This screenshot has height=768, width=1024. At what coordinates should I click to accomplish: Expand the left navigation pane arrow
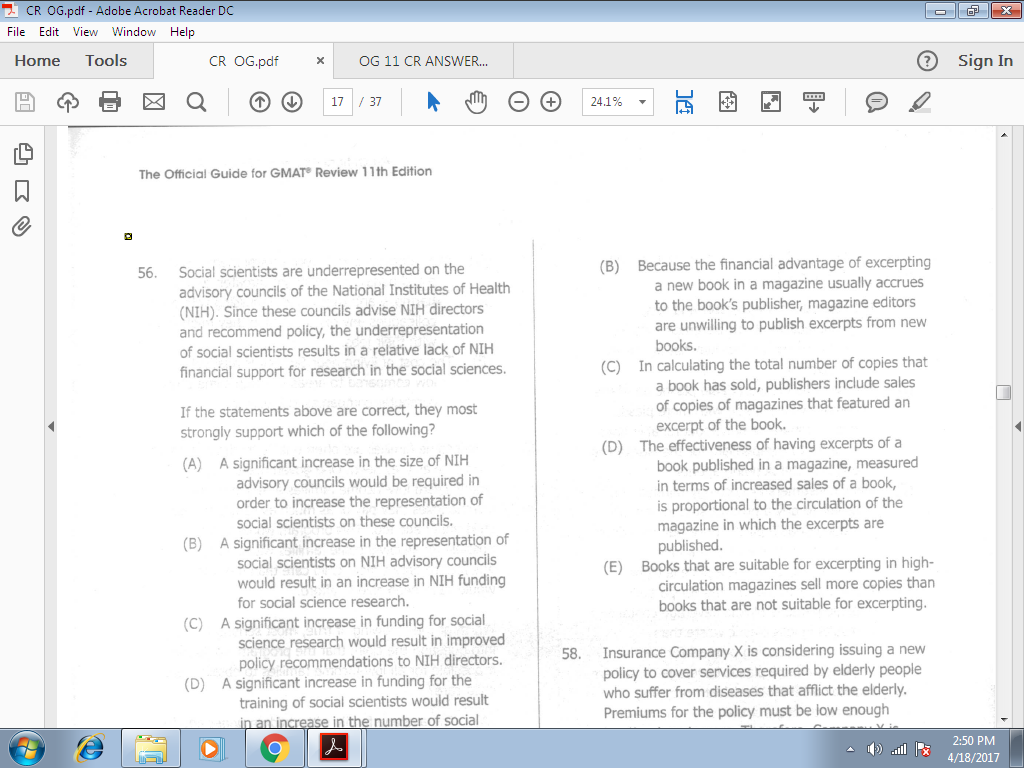click(x=51, y=426)
